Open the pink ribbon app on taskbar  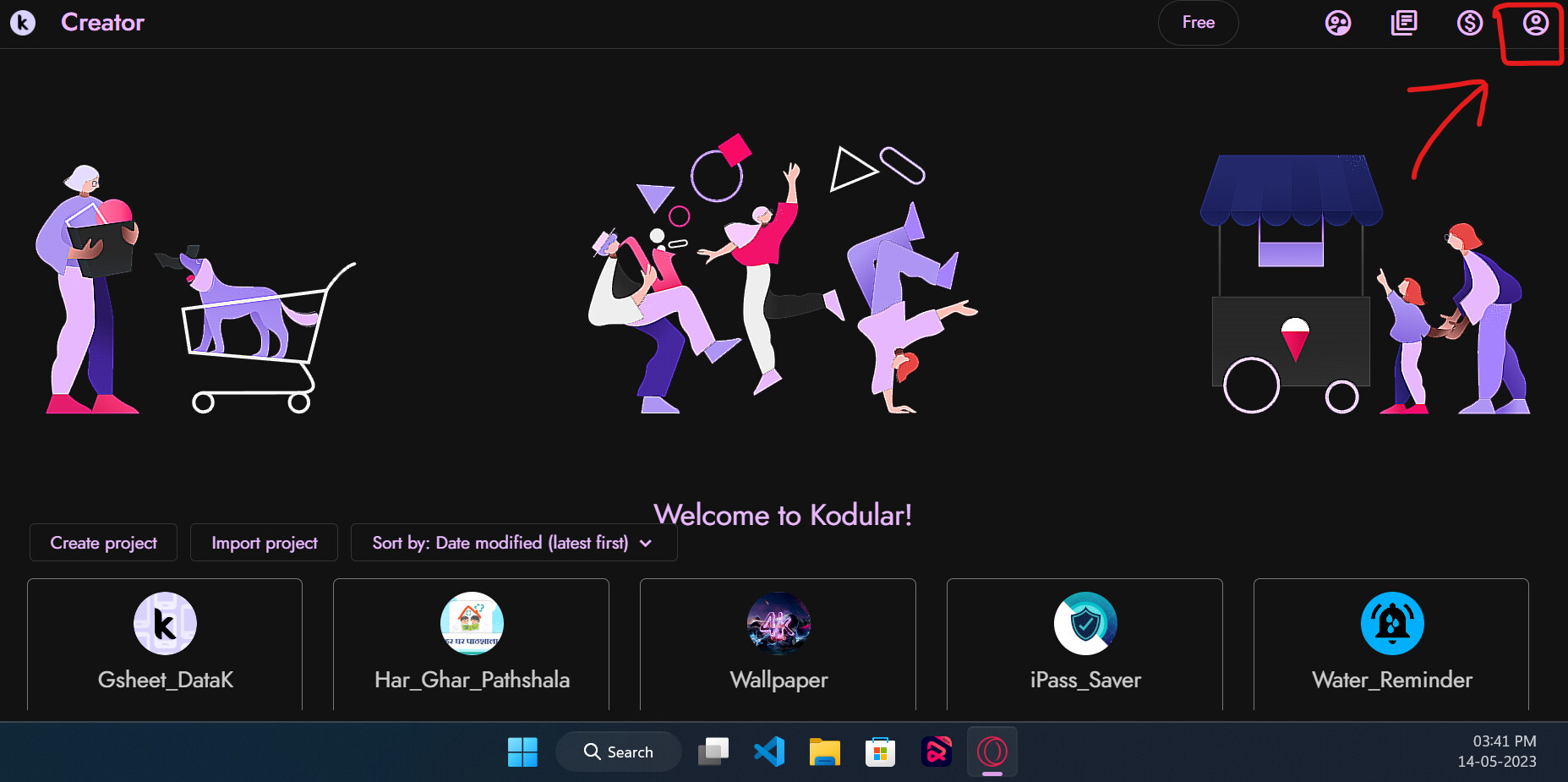click(x=936, y=752)
